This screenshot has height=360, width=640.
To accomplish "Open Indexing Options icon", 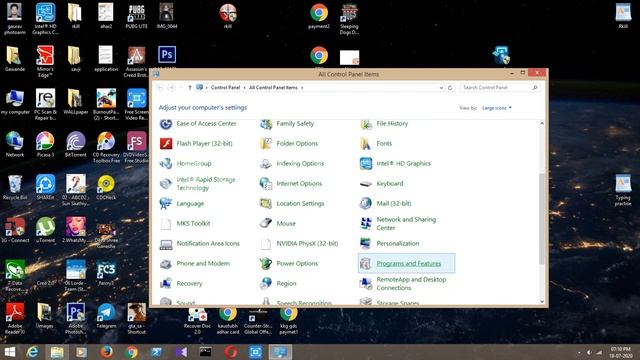I will pos(266,164).
